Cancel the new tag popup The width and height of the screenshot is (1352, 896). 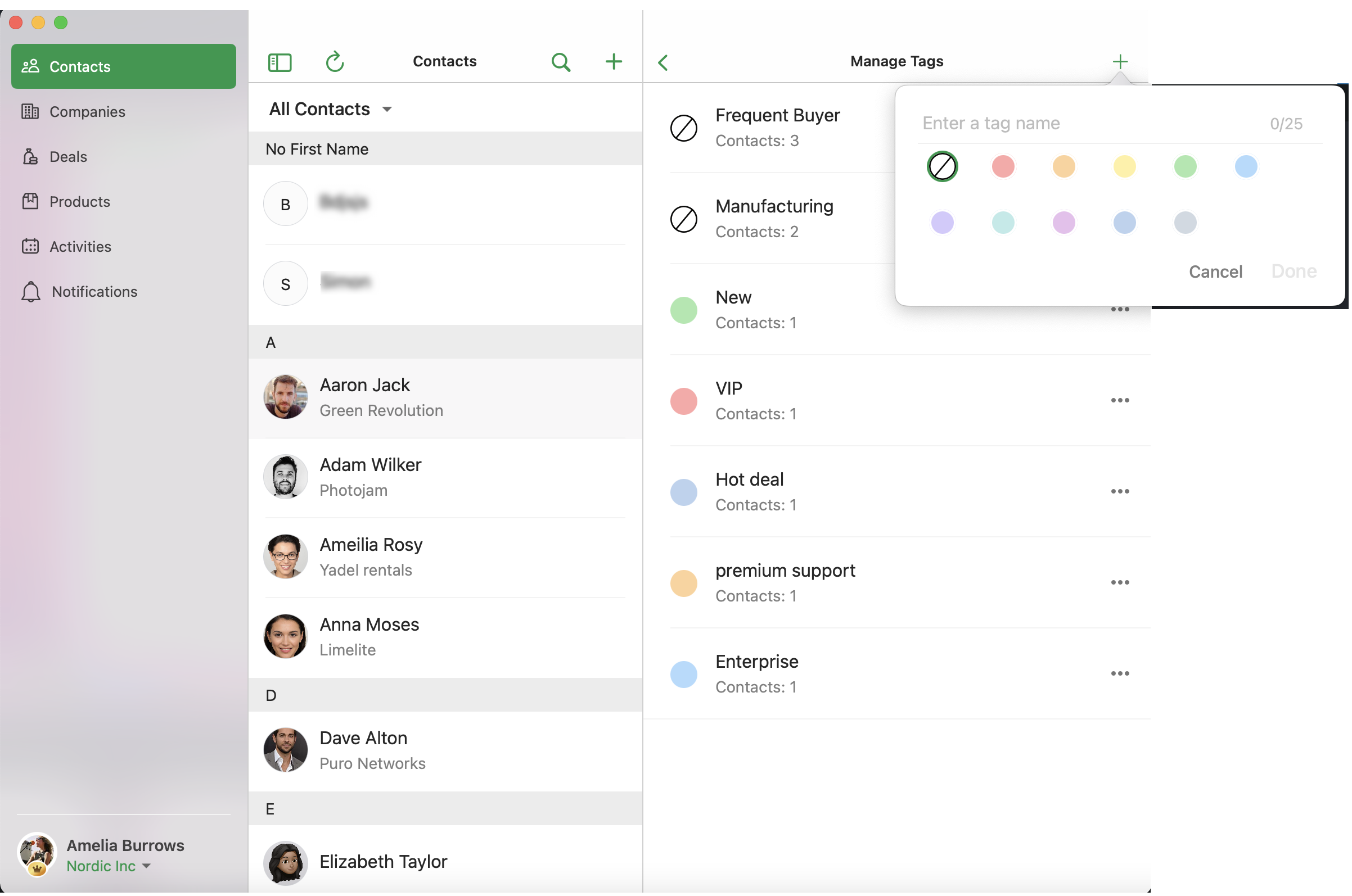pyautogui.click(x=1215, y=271)
